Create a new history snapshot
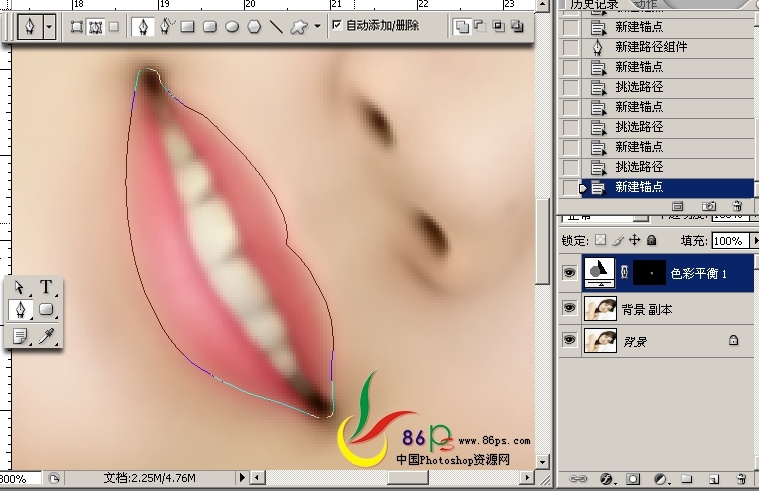Image resolution: width=759 pixels, height=491 pixels. tap(709, 206)
